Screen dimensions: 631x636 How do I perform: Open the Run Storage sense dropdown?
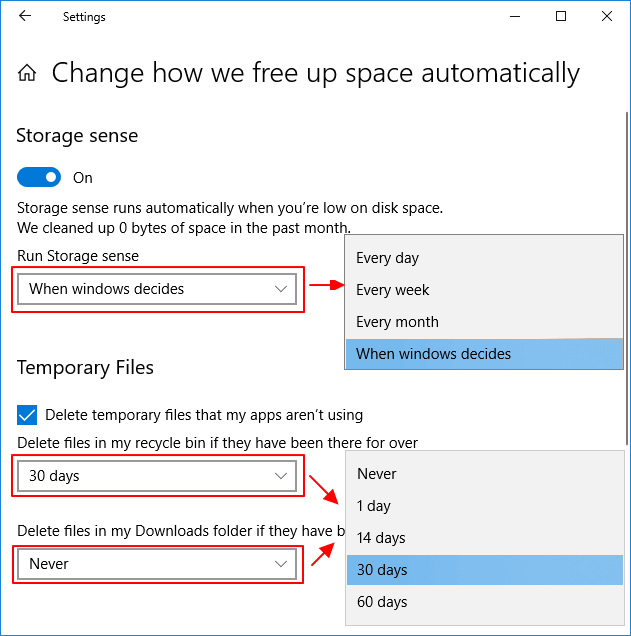157,289
